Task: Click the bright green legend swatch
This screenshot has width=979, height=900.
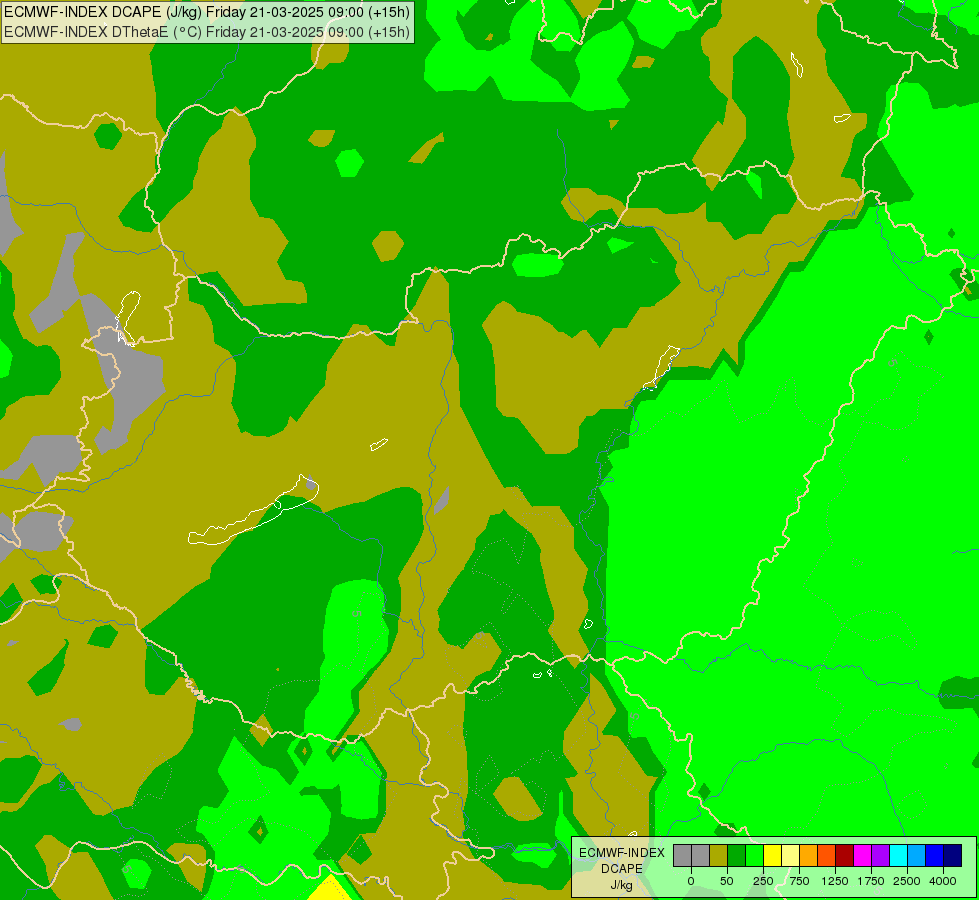Action: click(755, 856)
